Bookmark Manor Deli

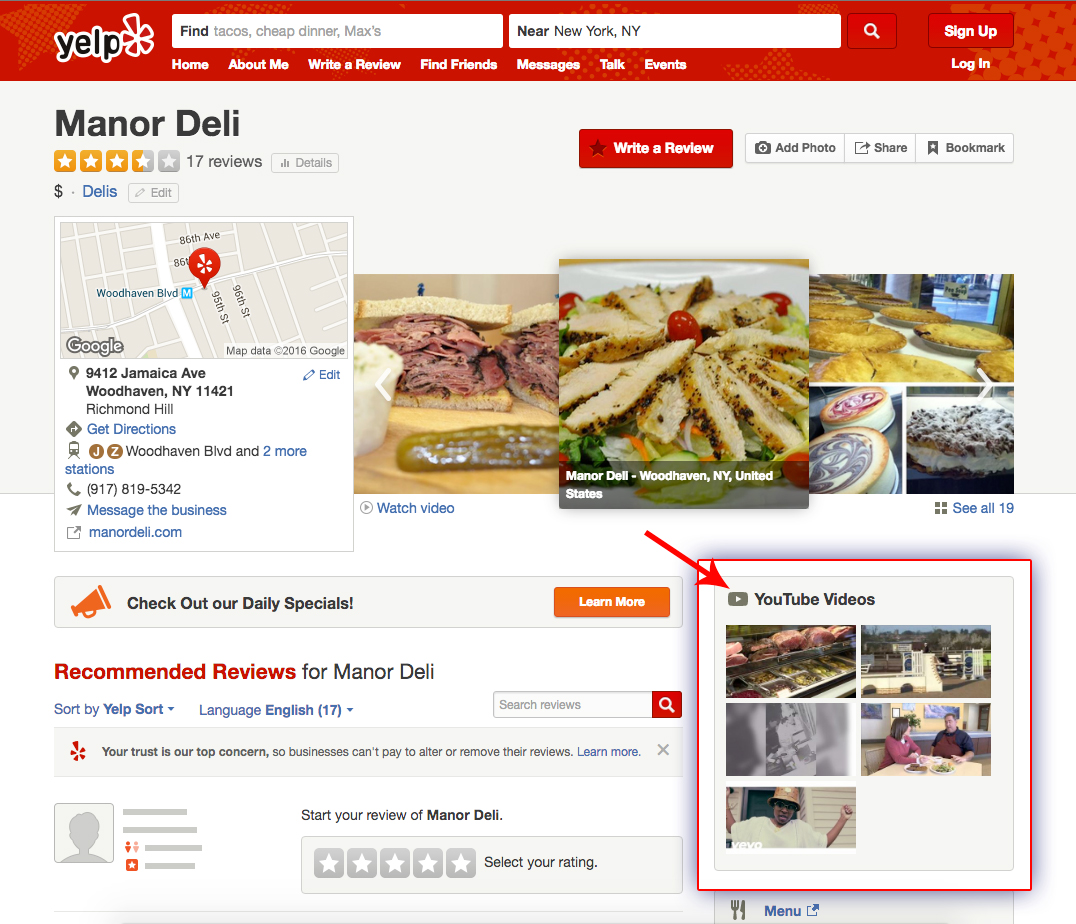click(x=965, y=148)
